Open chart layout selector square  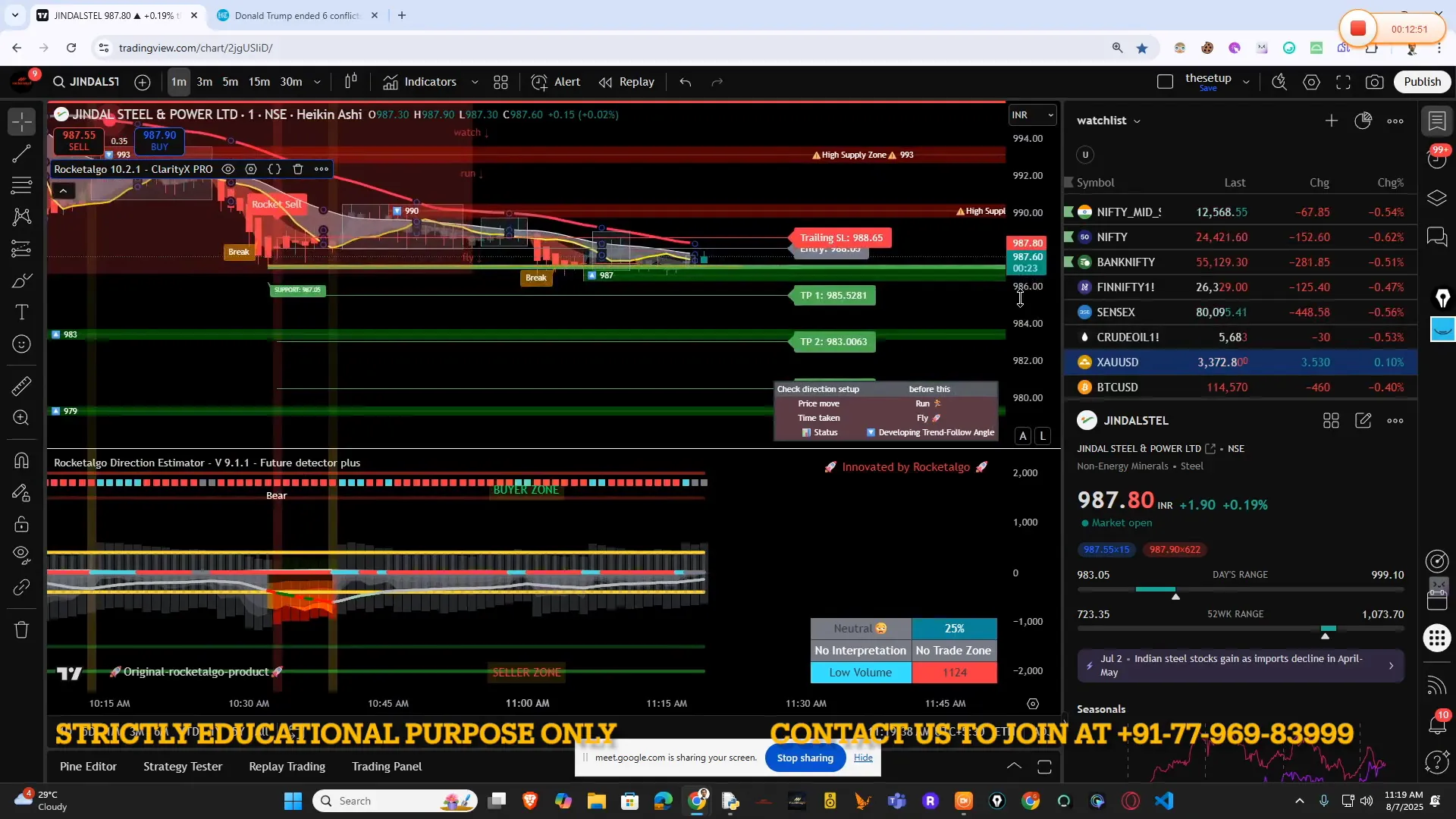1166,82
